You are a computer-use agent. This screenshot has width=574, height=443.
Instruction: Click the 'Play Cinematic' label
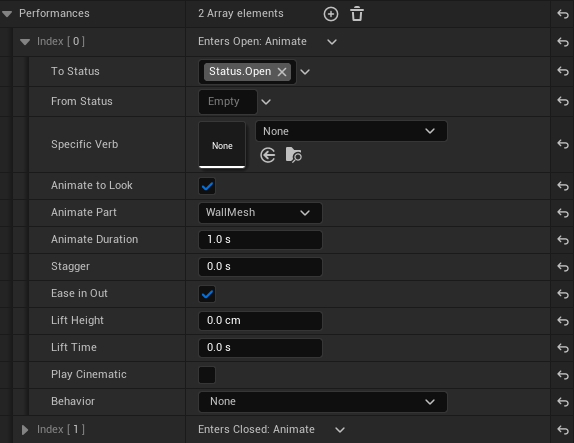click(89, 374)
